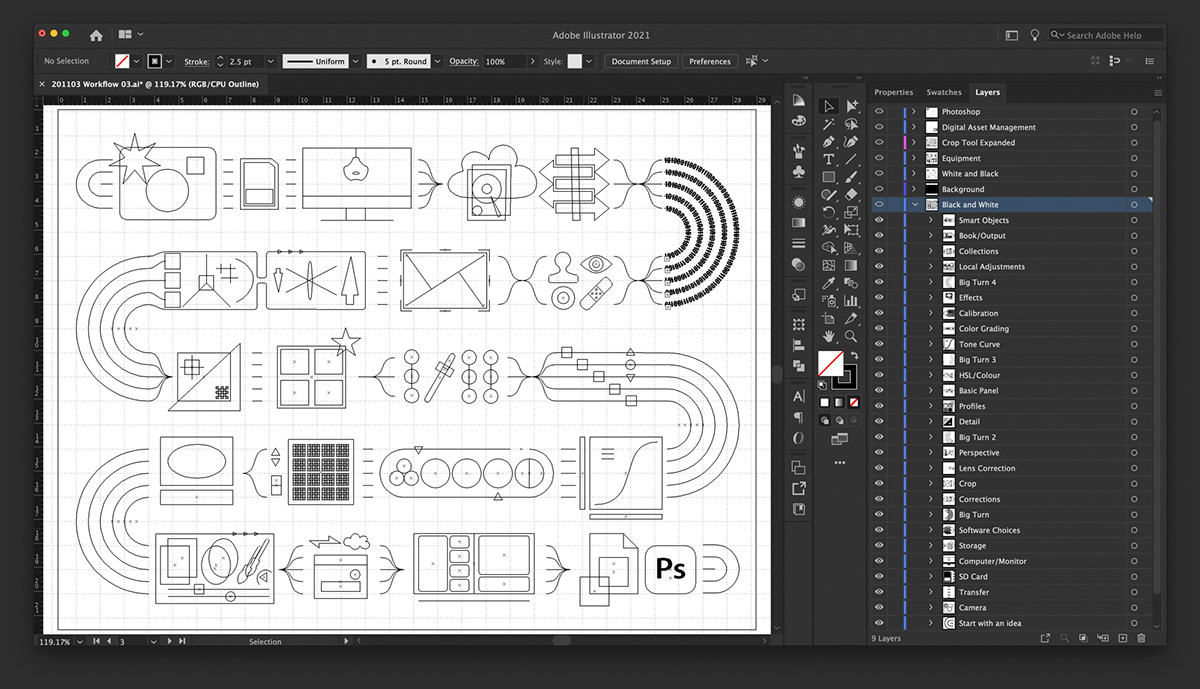Image resolution: width=1200 pixels, height=689 pixels.
Task: Click the Document Setup button
Action: tap(641, 61)
